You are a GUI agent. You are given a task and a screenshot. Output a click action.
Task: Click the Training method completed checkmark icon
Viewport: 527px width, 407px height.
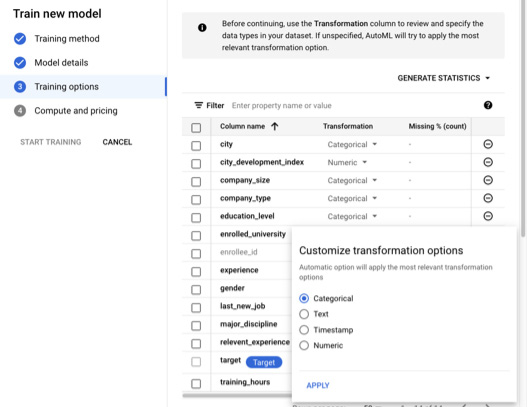pyautogui.click(x=20, y=39)
